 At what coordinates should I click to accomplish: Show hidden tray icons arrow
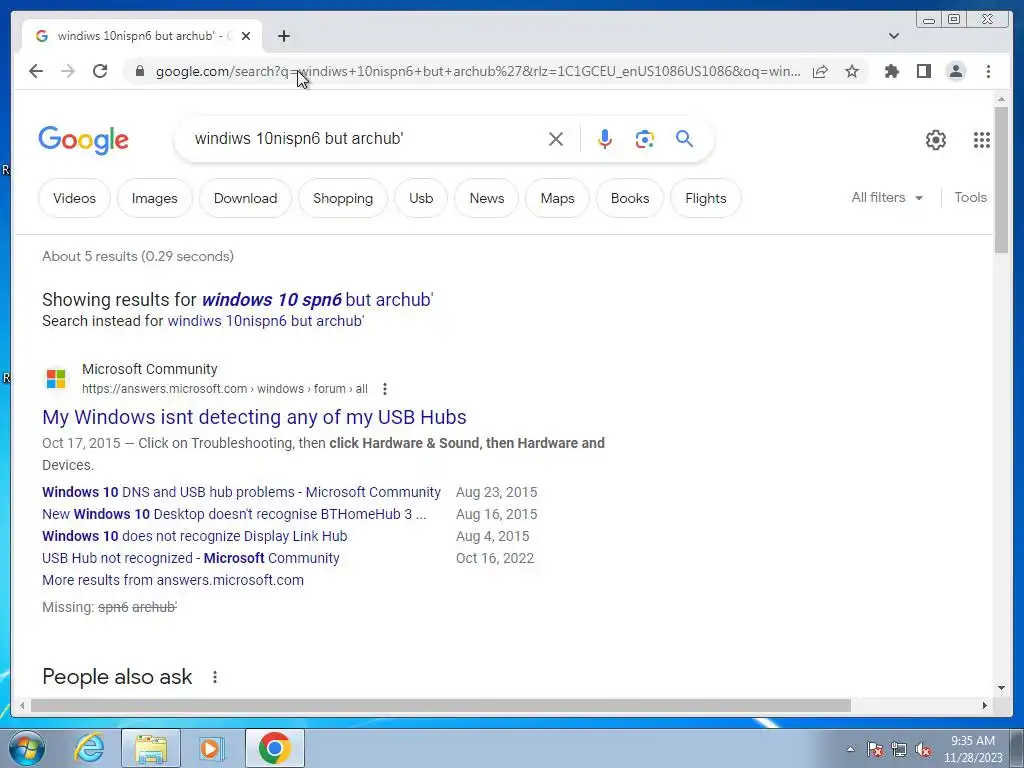click(x=850, y=749)
